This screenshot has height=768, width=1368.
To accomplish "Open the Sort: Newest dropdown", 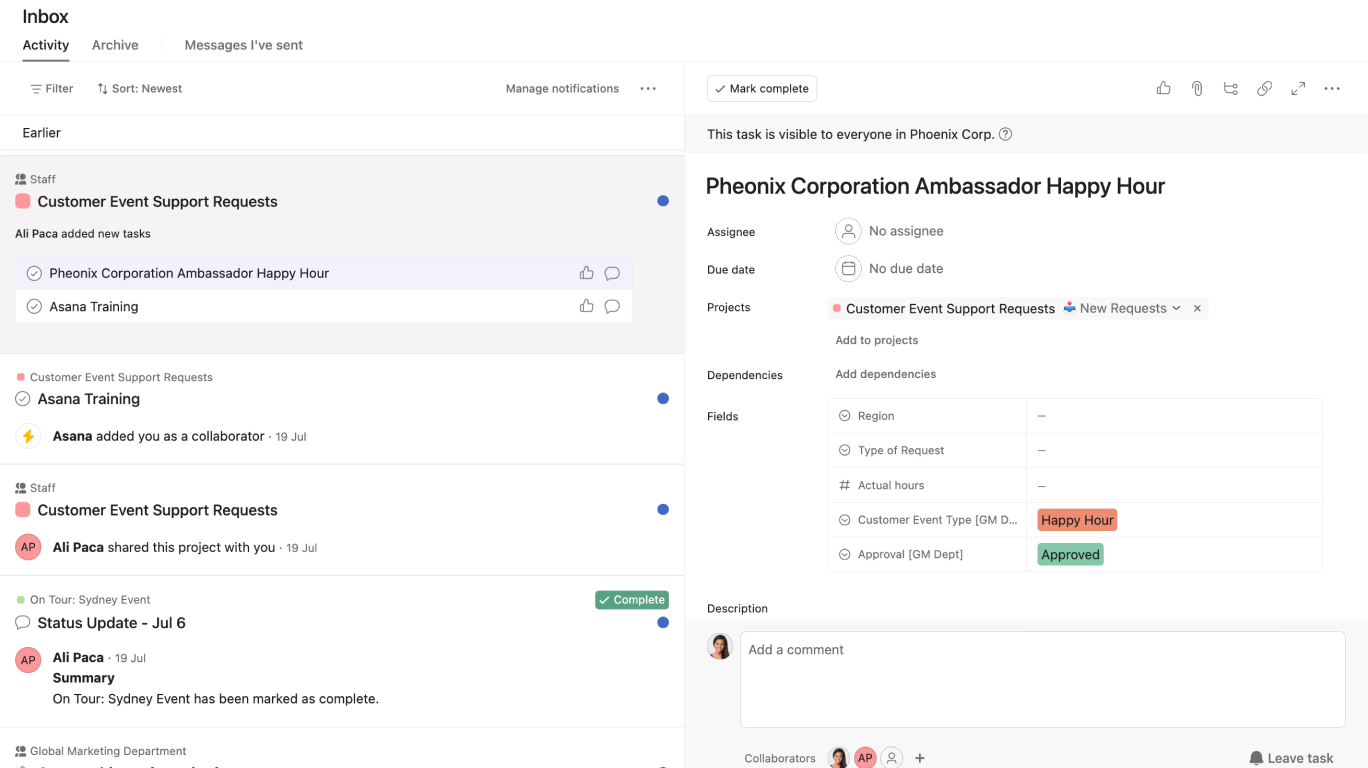I will [139, 88].
